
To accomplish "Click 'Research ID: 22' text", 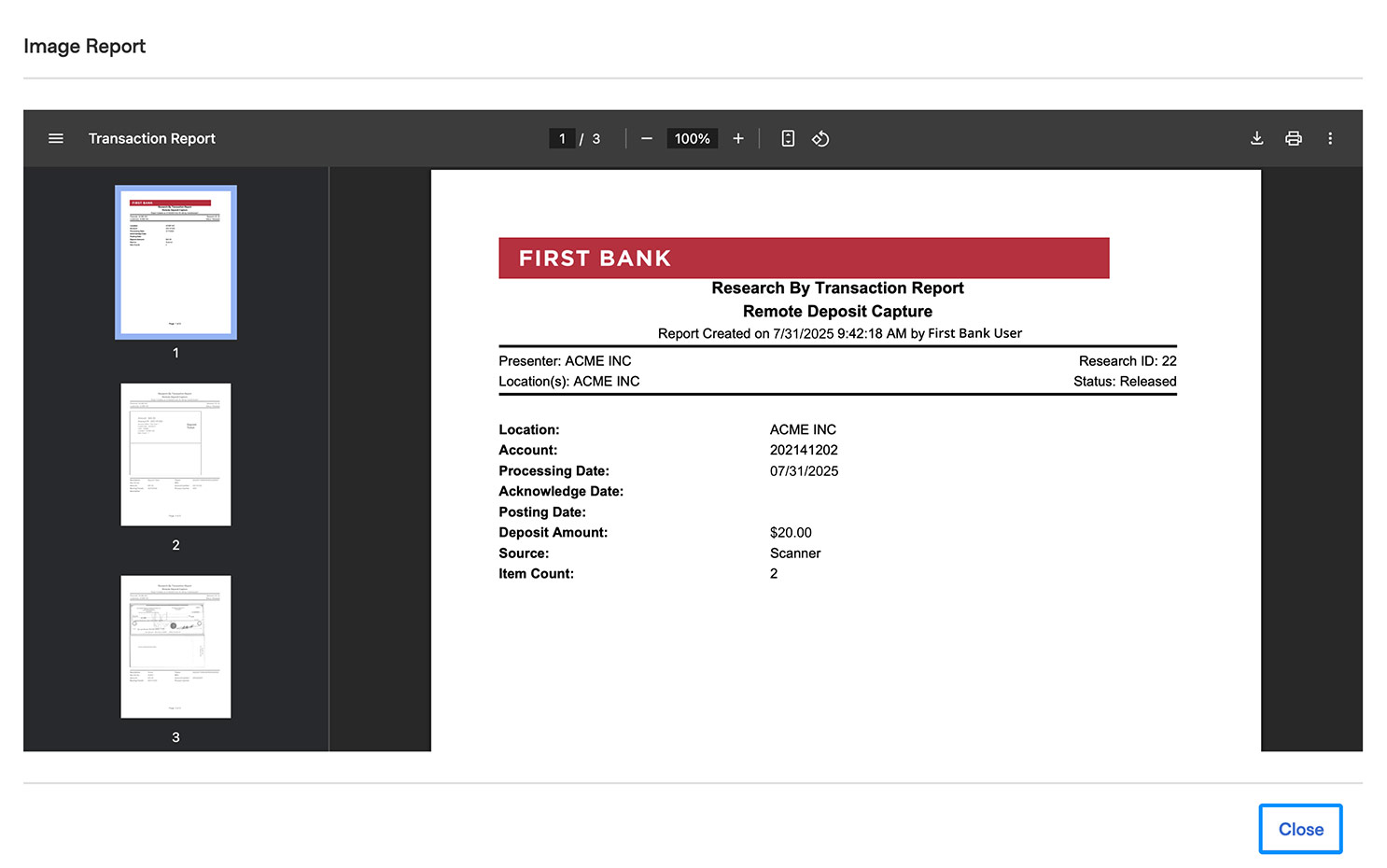I will pos(1128,361).
